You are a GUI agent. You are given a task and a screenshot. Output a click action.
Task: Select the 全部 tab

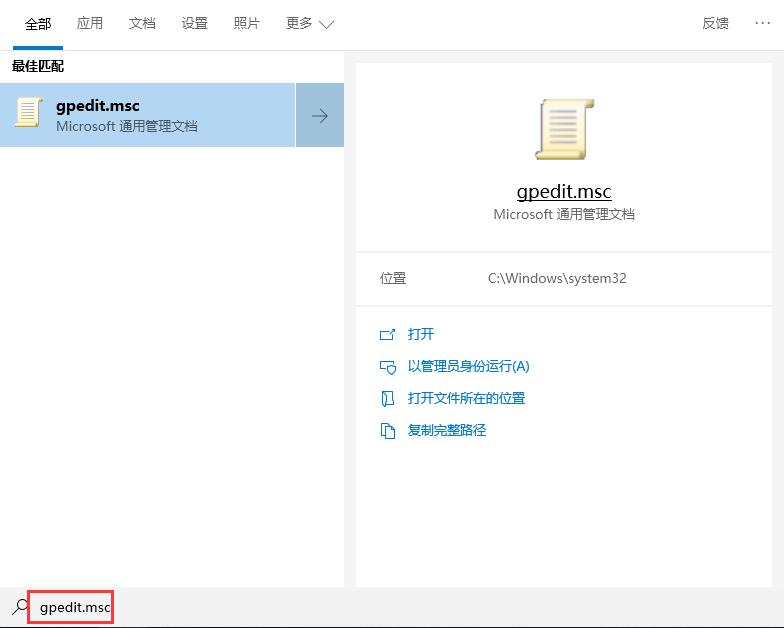pos(38,24)
